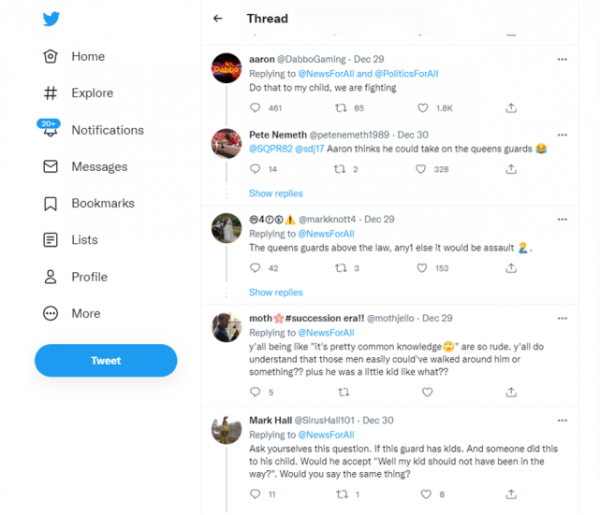Open Notifications with the bell icon
The height and width of the screenshot is (515, 600).
coord(50,130)
